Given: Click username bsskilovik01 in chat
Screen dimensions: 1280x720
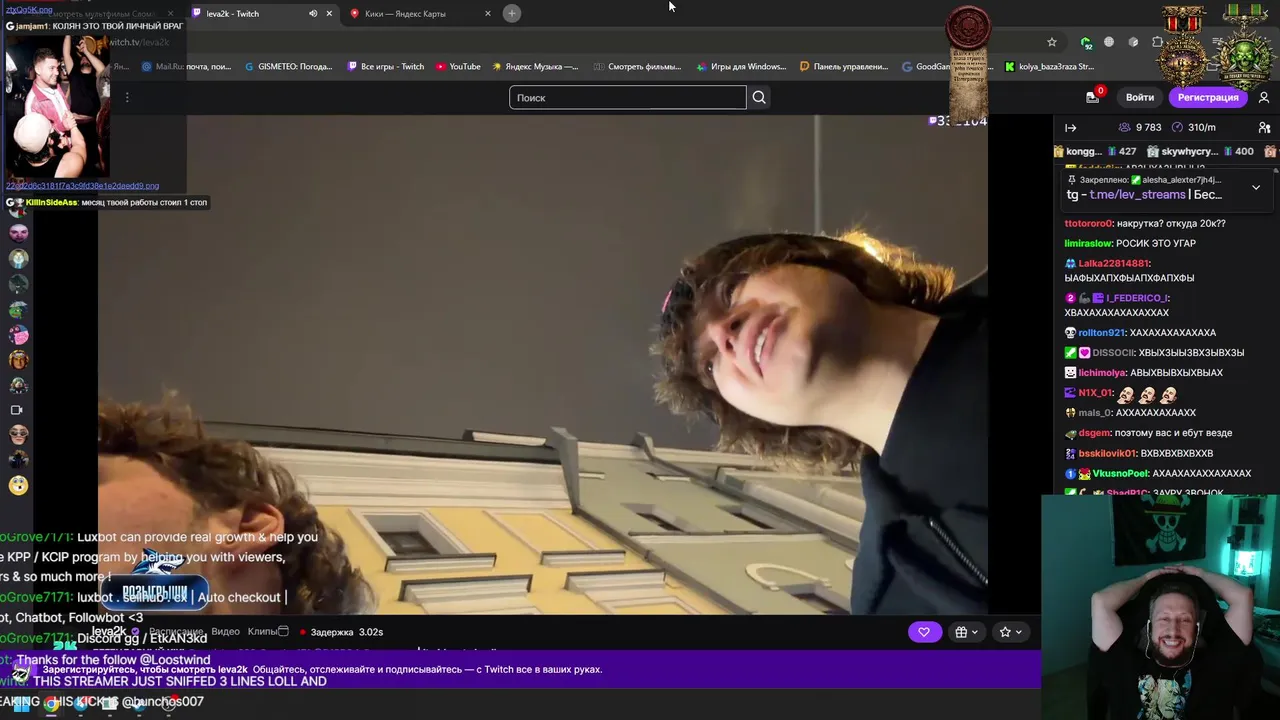Looking at the screenshot, I should click(x=1107, y=453).
